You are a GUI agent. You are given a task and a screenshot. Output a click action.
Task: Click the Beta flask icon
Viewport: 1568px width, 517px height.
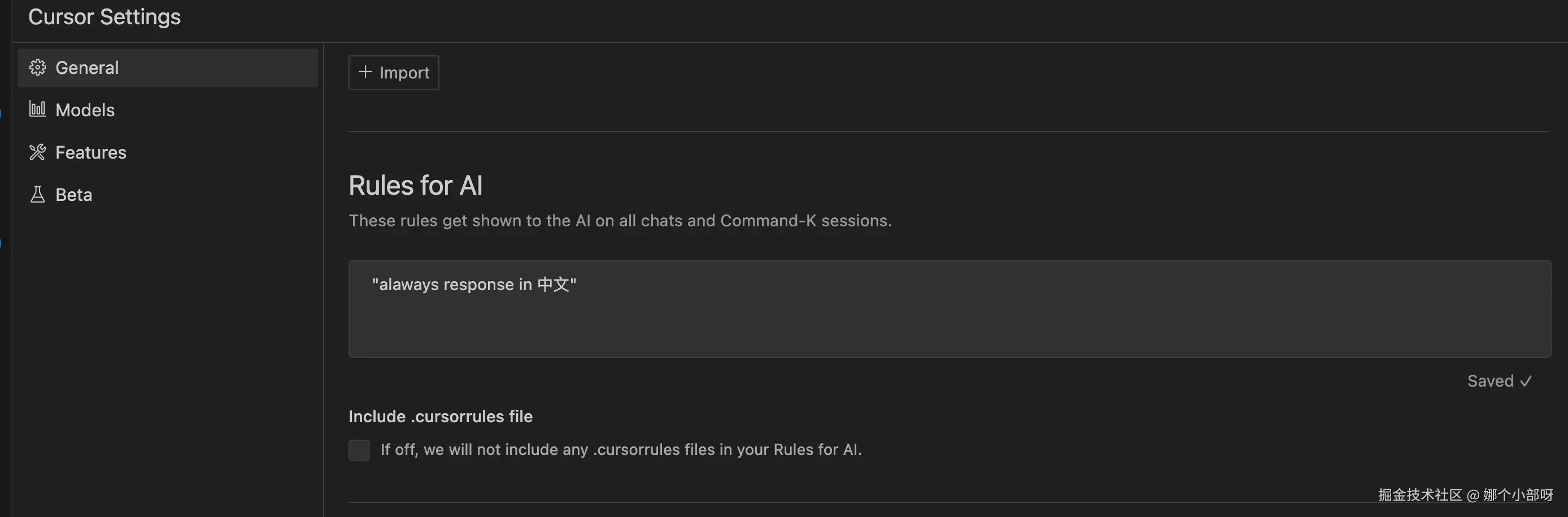(x=38, y=195)
